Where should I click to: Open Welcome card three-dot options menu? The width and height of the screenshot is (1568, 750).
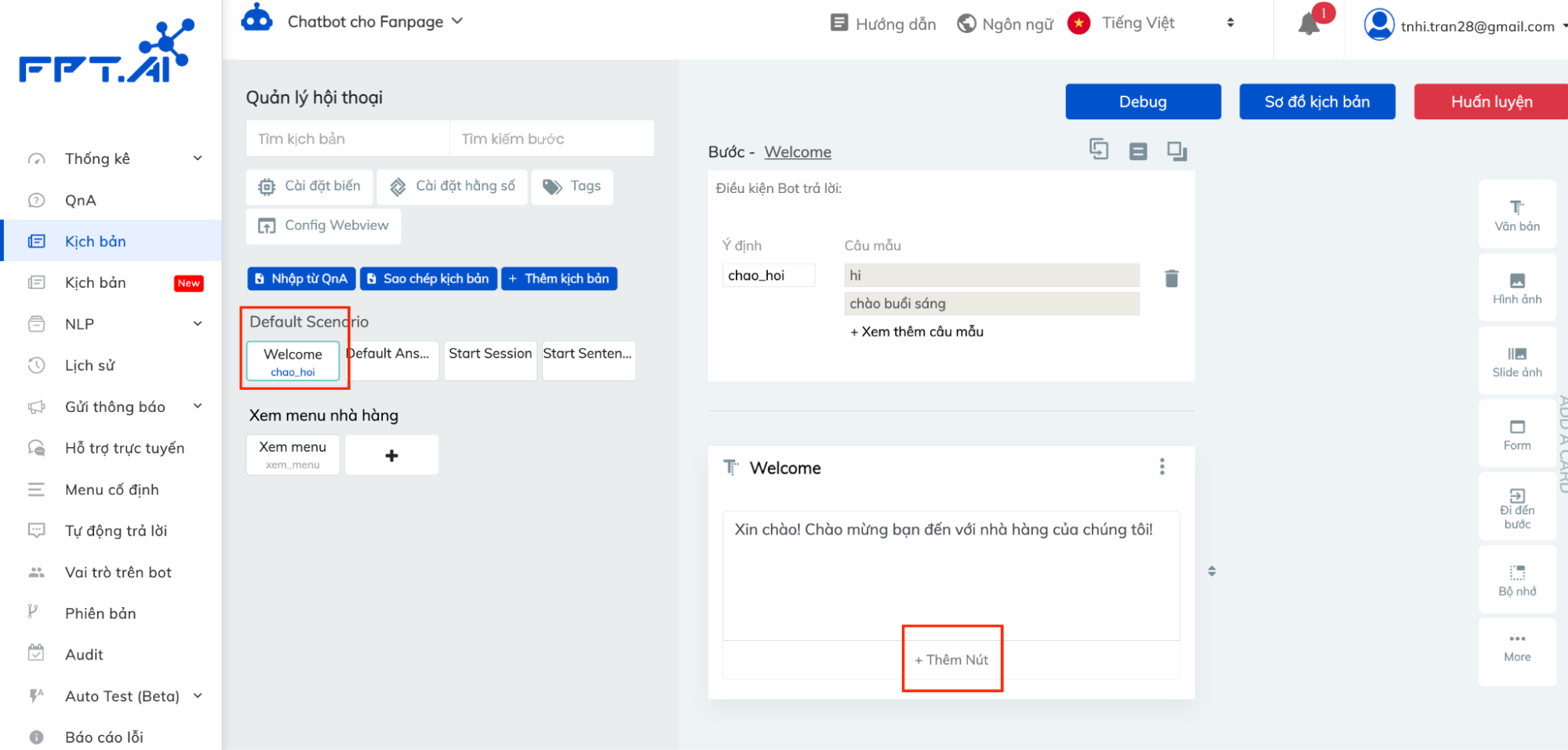click(x=1162, y=467)
